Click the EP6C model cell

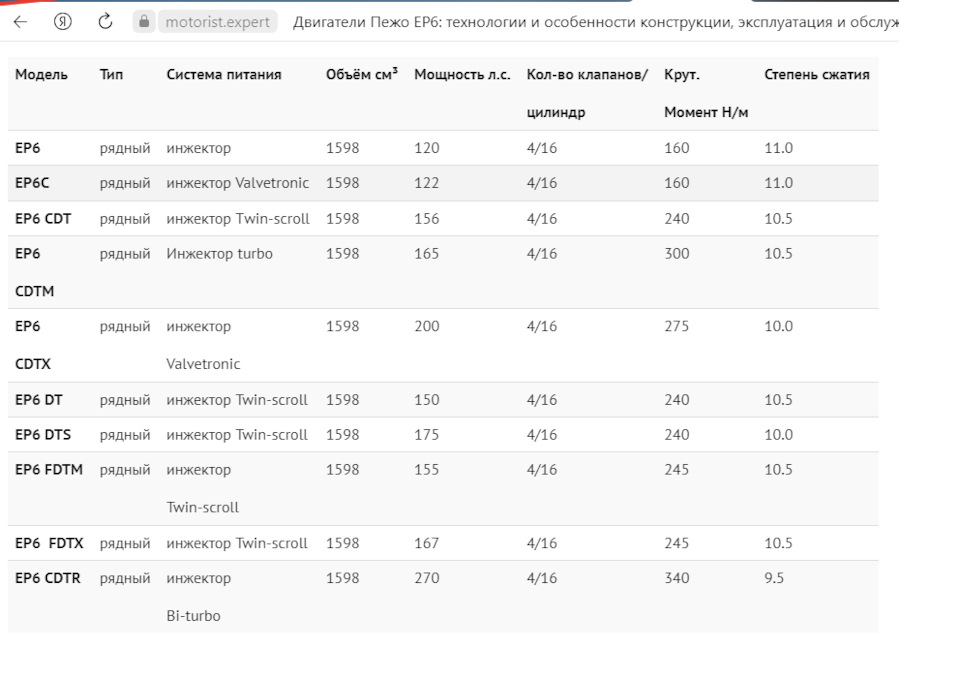pyautogui.click(x=32, y=183)
